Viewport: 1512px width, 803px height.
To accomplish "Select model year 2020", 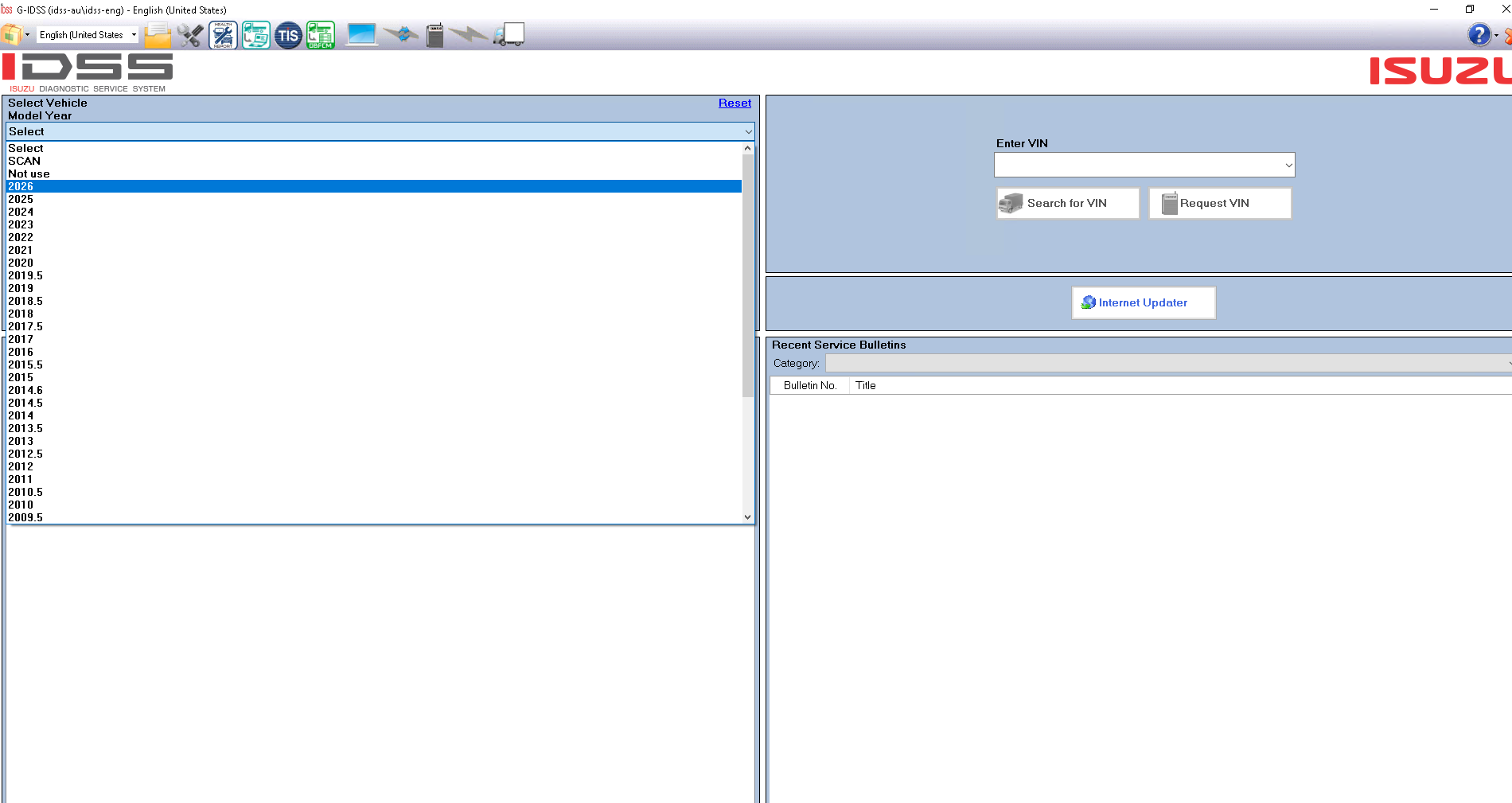I will coord(374,263).
